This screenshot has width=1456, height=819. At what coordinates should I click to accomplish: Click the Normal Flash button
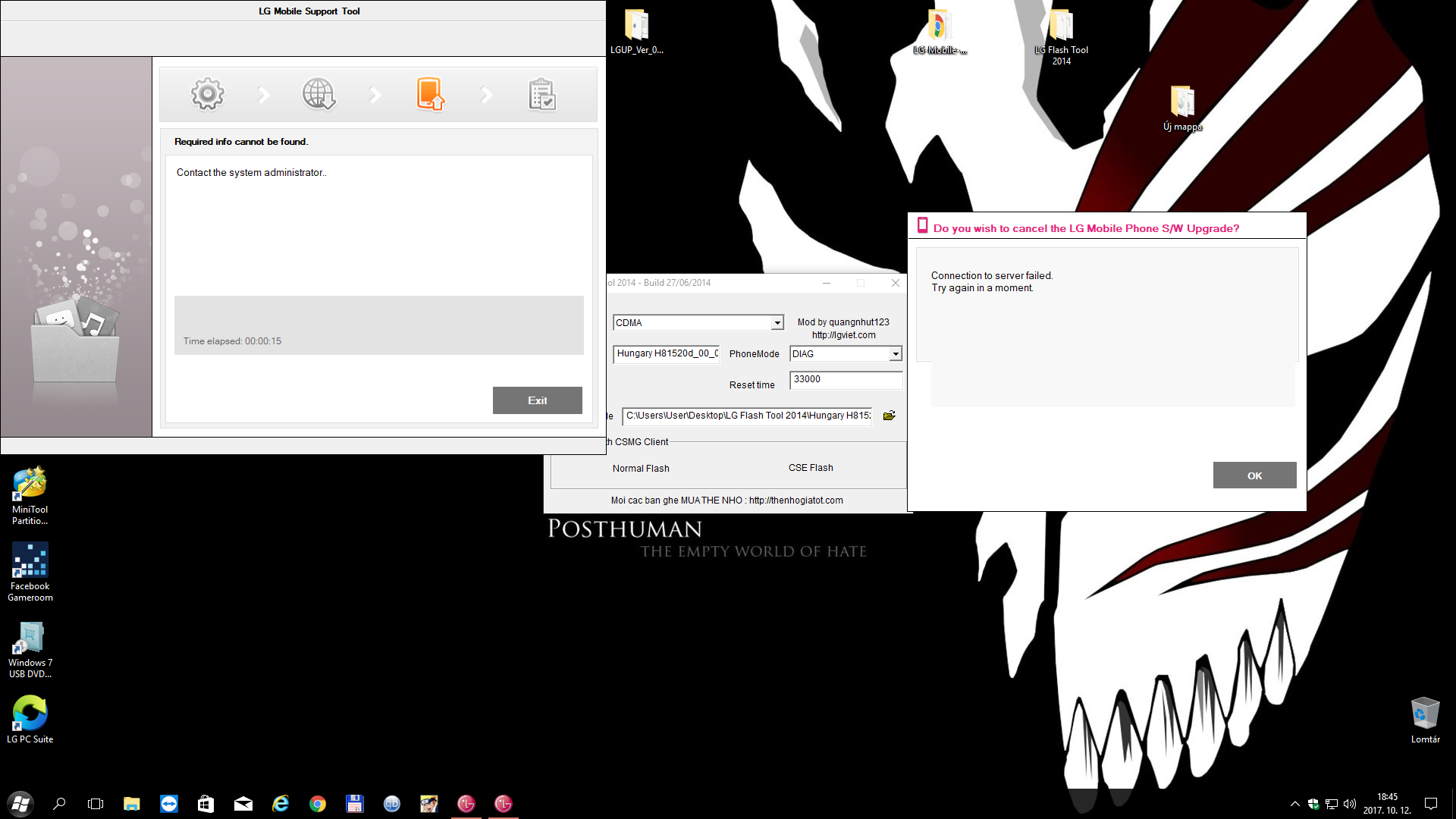coord(641,469)
